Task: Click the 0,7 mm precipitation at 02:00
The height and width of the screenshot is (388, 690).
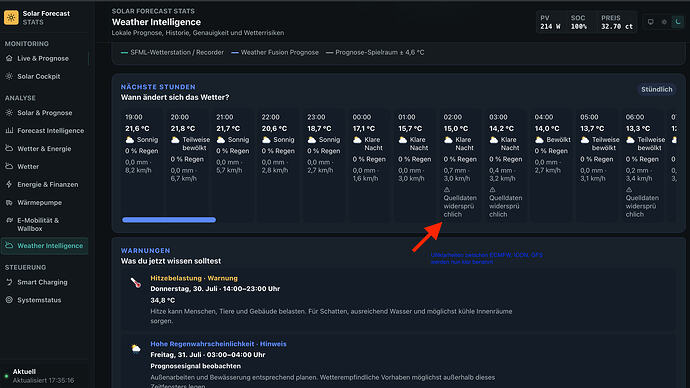Action: tap(454, 170)
